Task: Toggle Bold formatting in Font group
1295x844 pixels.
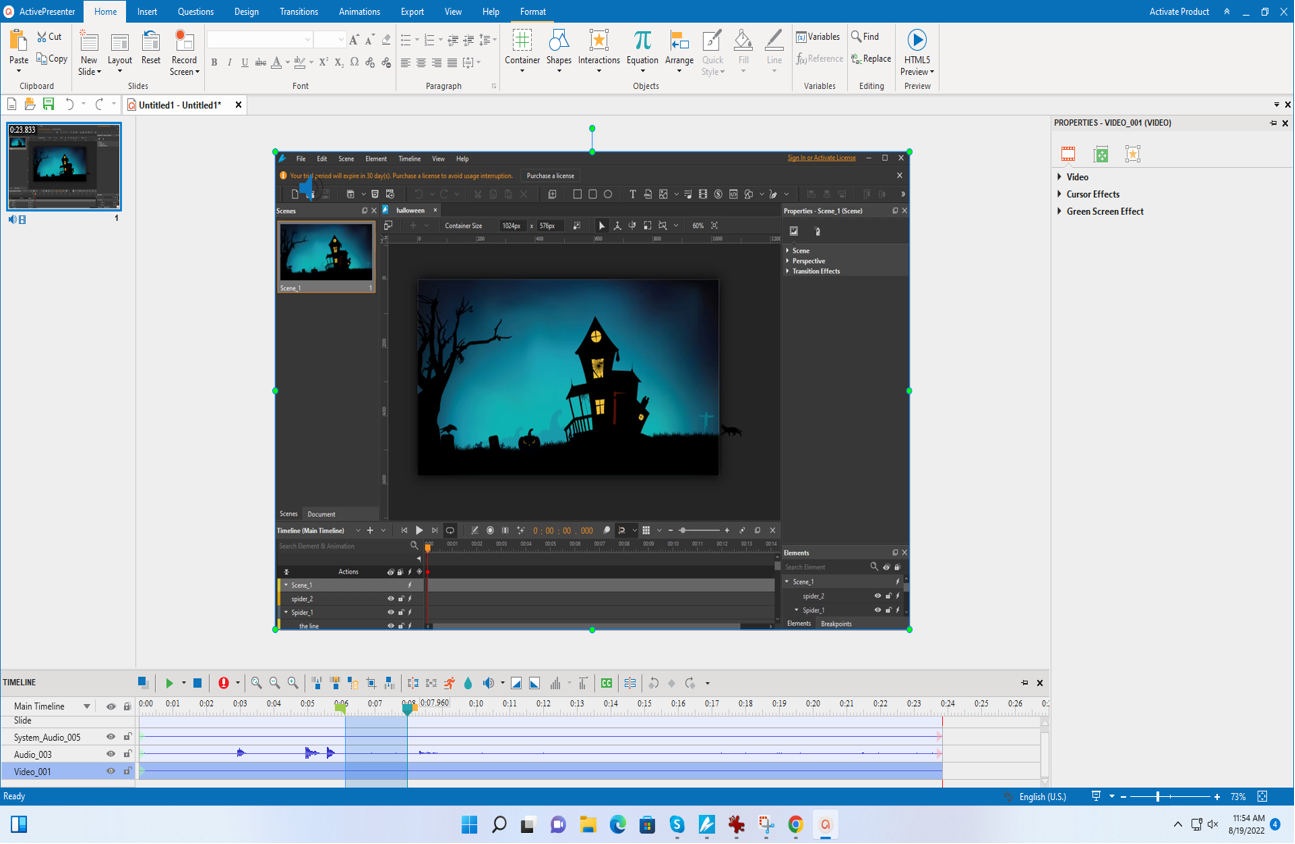Action: click(214, 63)
